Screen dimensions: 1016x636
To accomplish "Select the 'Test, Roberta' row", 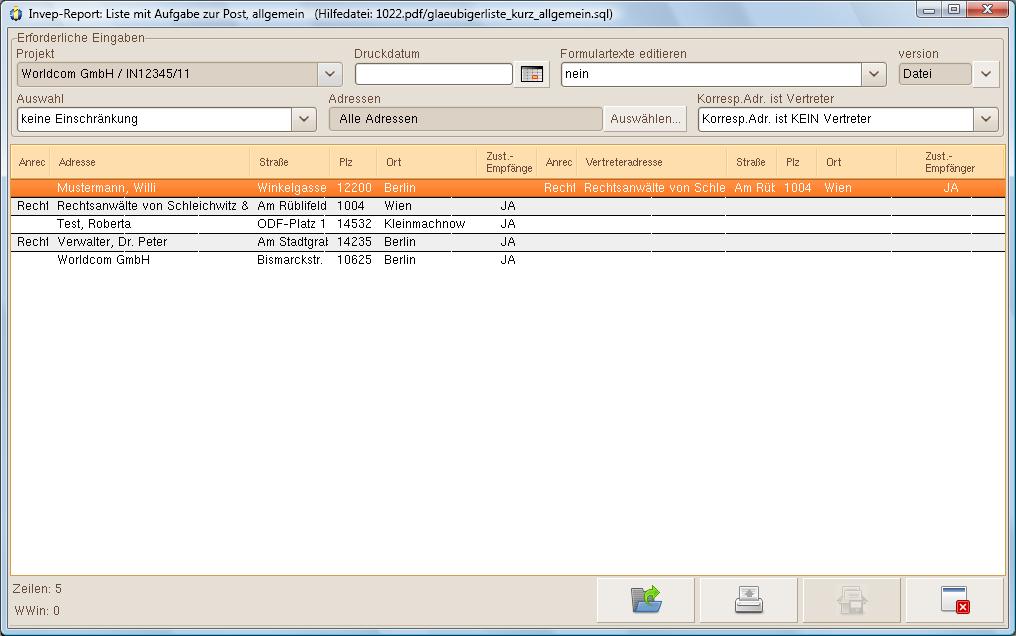I will click(507, 224).
